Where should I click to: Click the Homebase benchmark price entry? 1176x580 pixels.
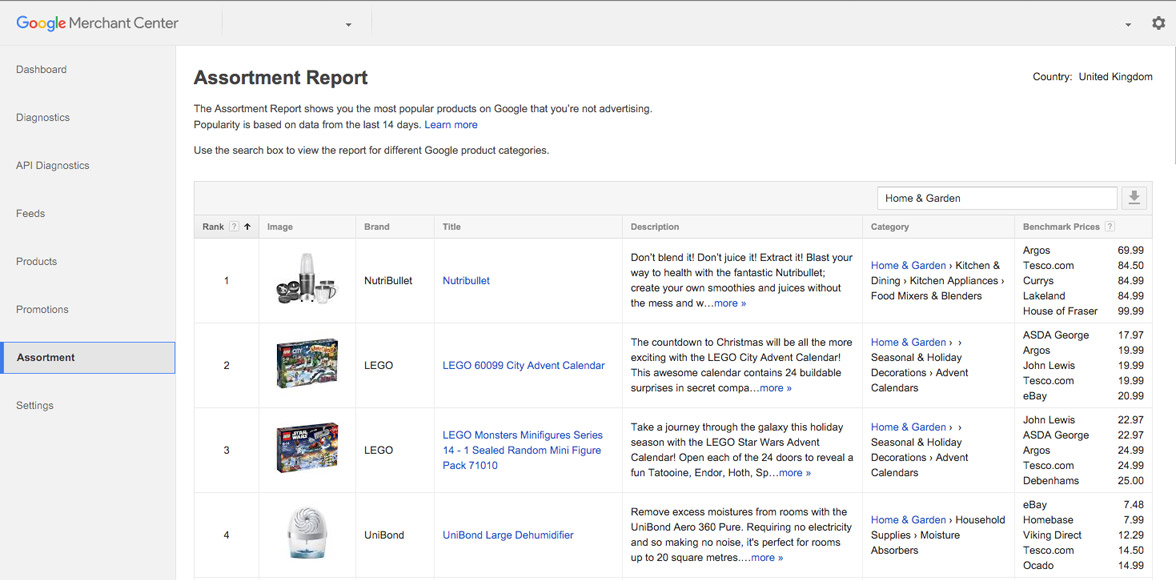click(x=1083, y=520)
